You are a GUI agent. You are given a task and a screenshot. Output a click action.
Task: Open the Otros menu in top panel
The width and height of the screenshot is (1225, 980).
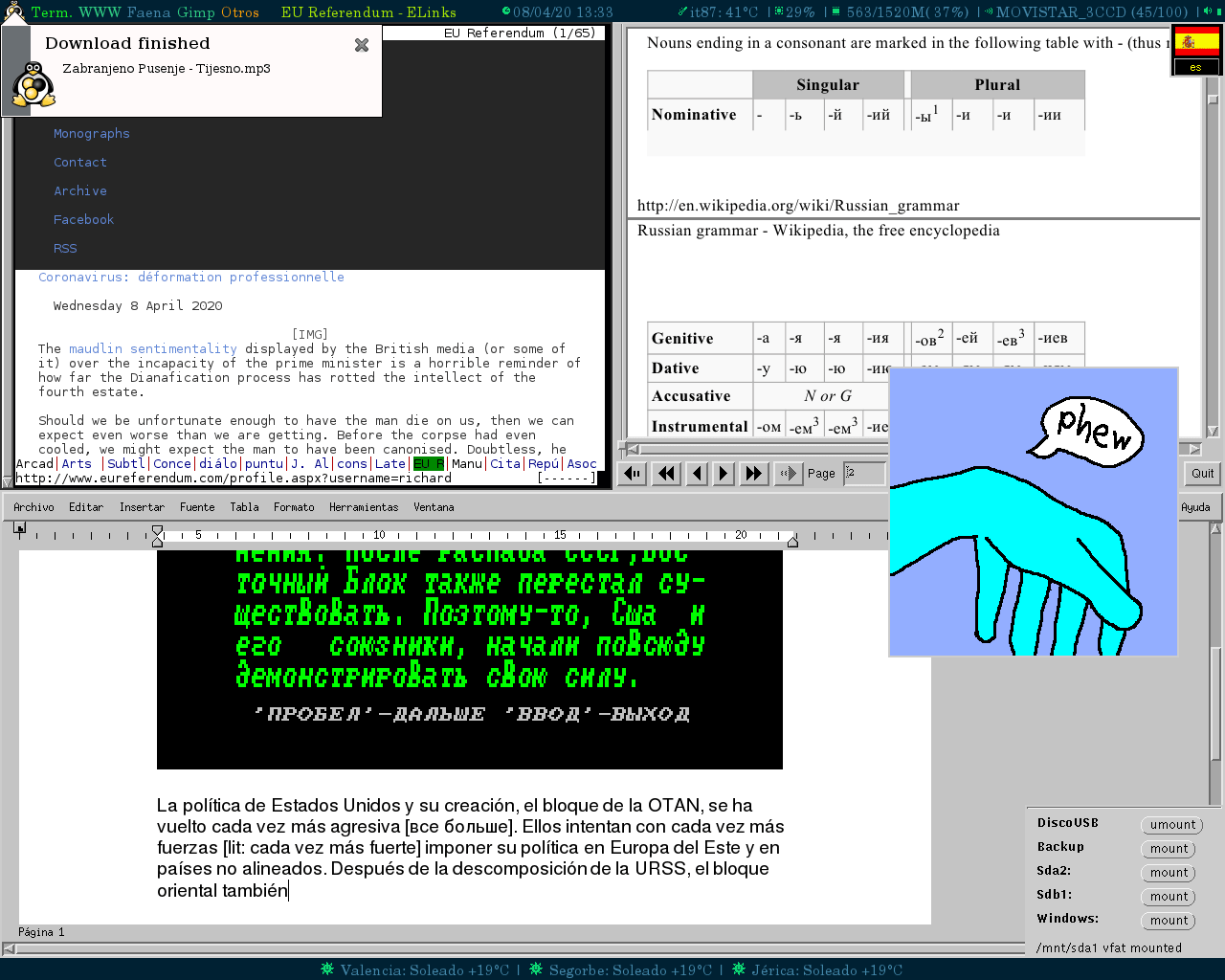239,12
